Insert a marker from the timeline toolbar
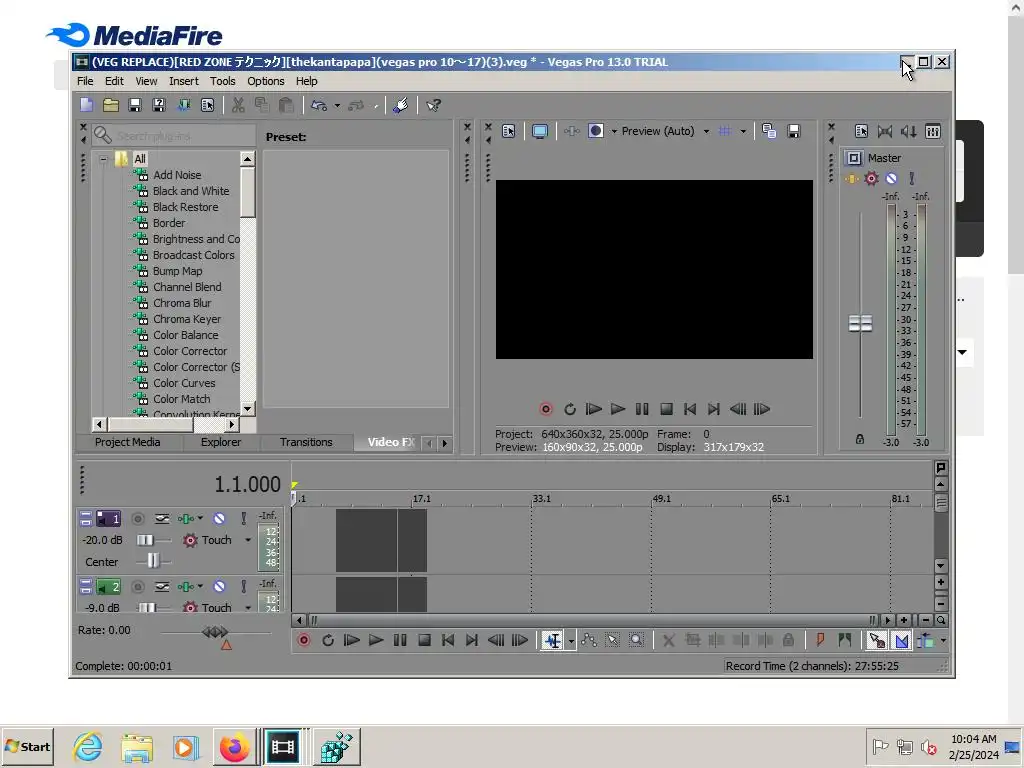 click(820, 641)
